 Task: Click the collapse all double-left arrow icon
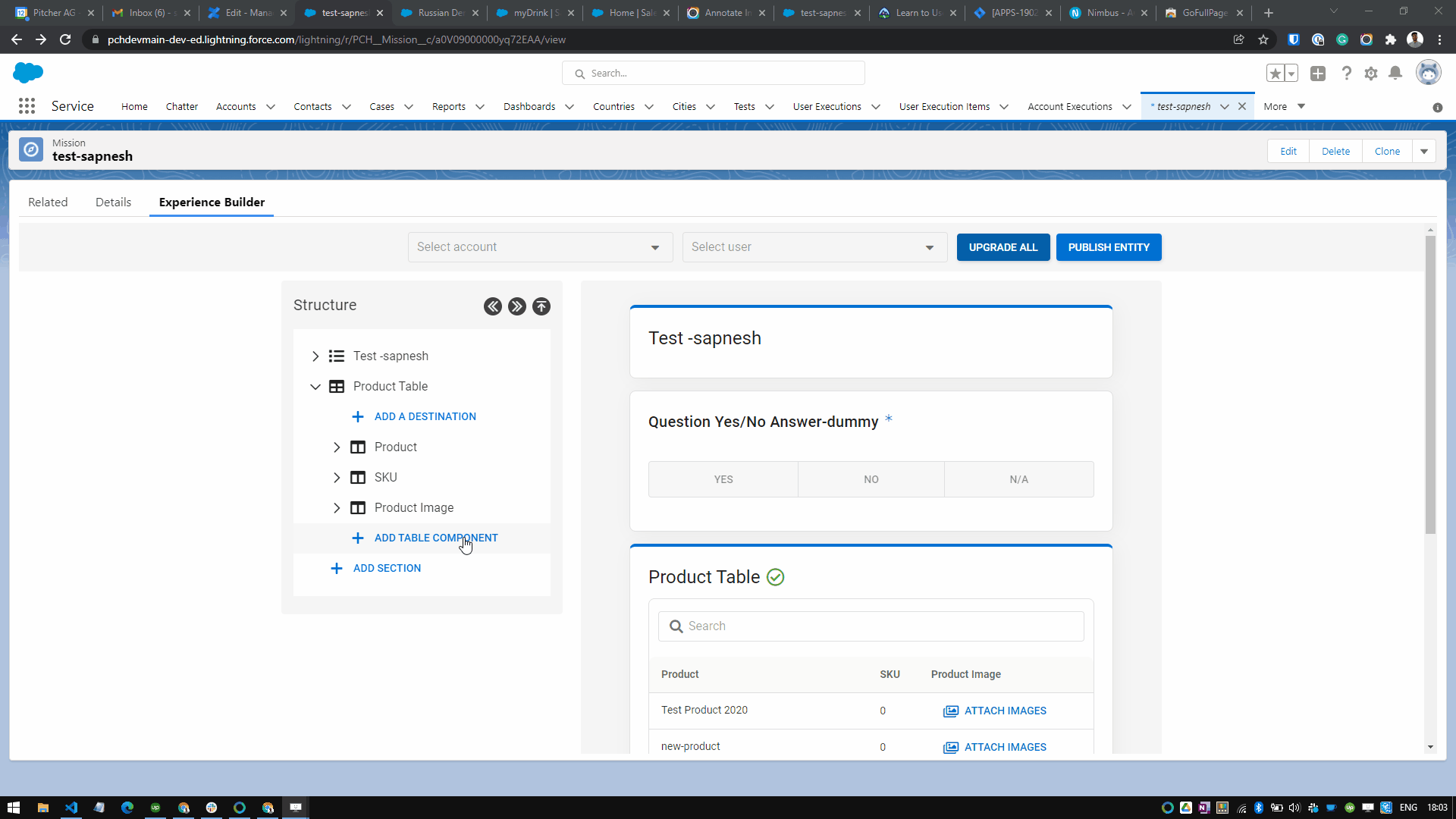pos(493,306)
